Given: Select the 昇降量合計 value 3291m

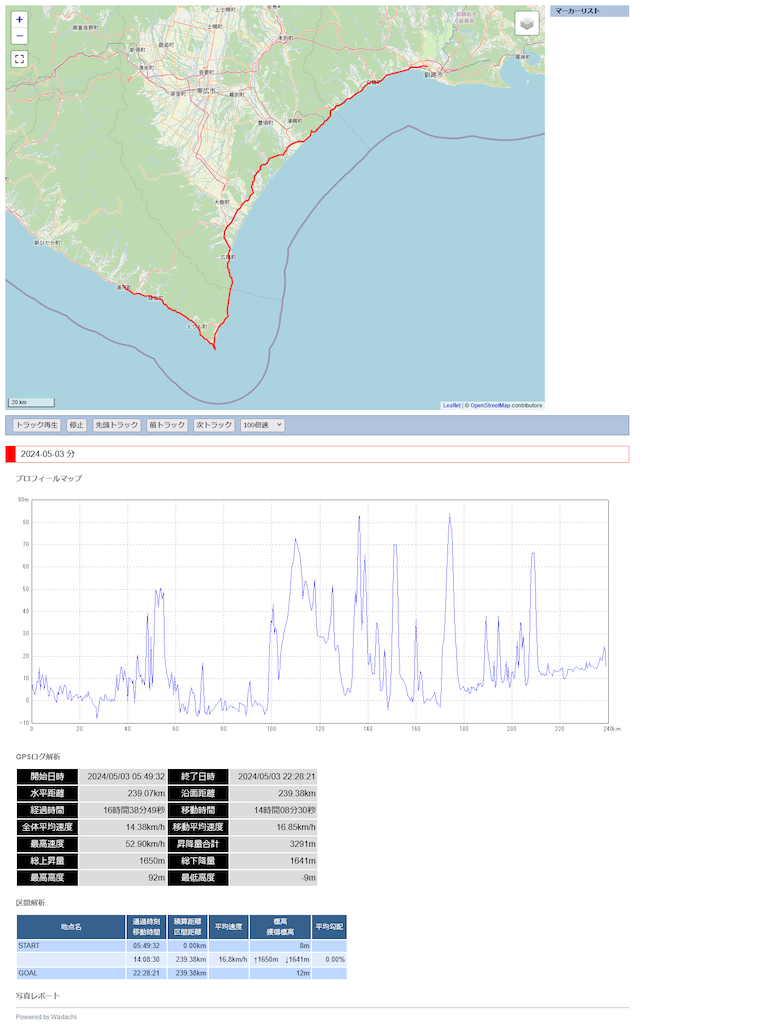Looking at the screenshot, I should [x=273, y=844].
